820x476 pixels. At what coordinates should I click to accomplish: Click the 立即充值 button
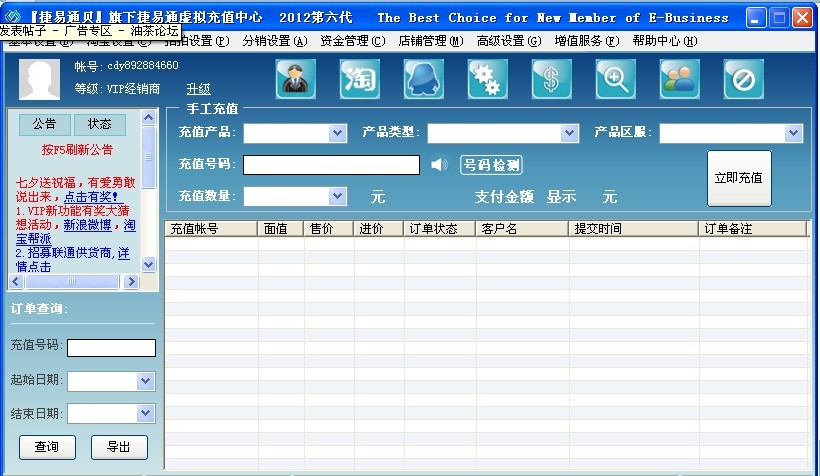[739, 178]
